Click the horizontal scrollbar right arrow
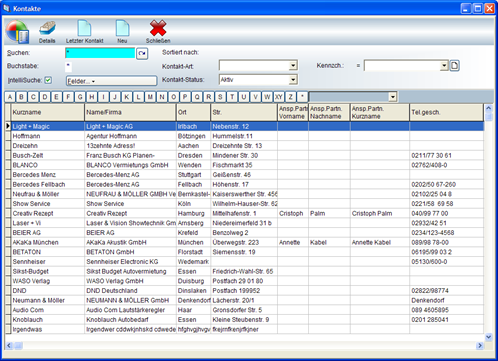 [x=480, y=346]
